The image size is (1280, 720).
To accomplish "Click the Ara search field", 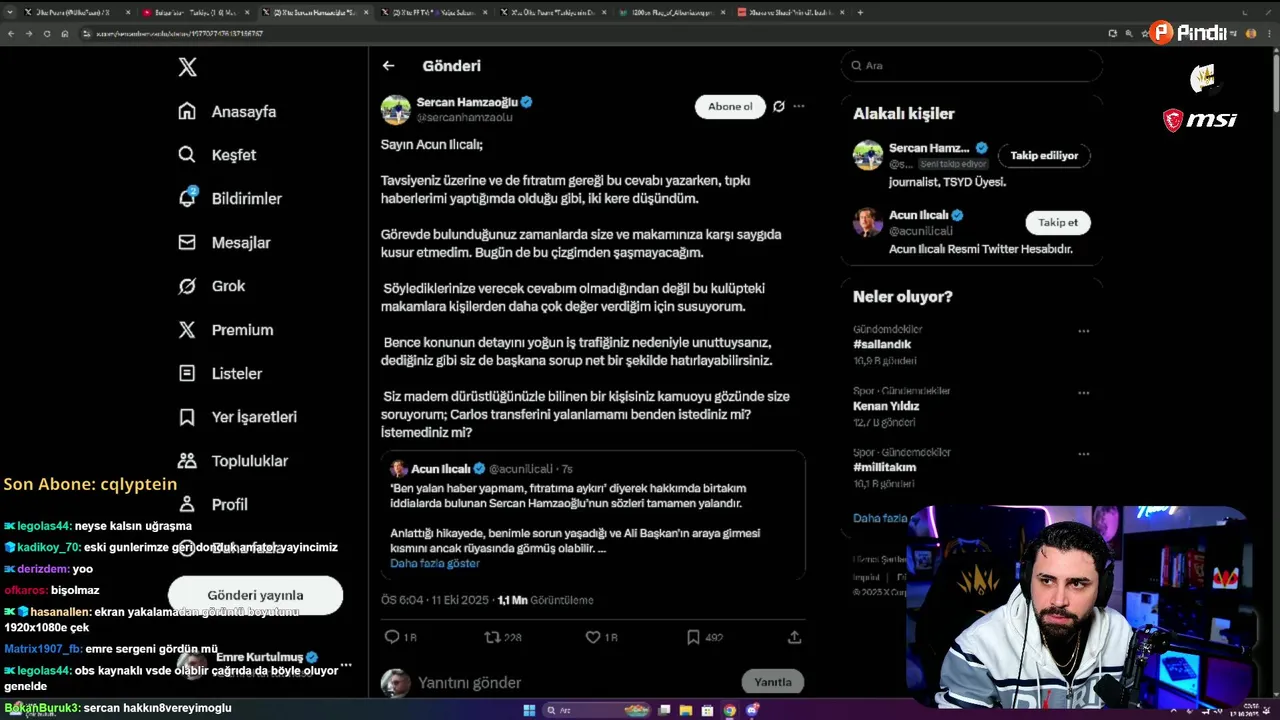I will click(971, 65).
